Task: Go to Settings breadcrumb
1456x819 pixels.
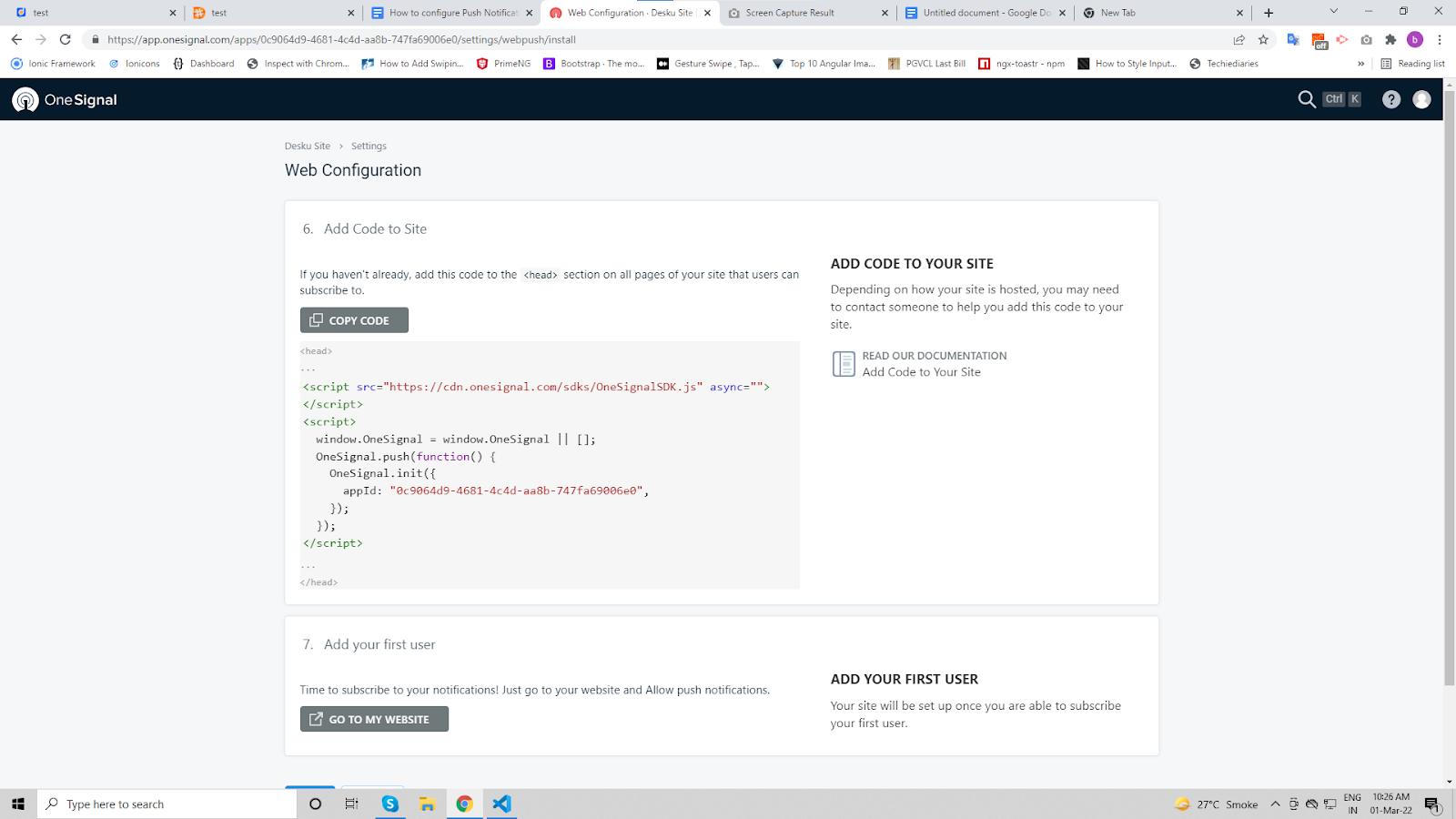Action: point(369,146)
